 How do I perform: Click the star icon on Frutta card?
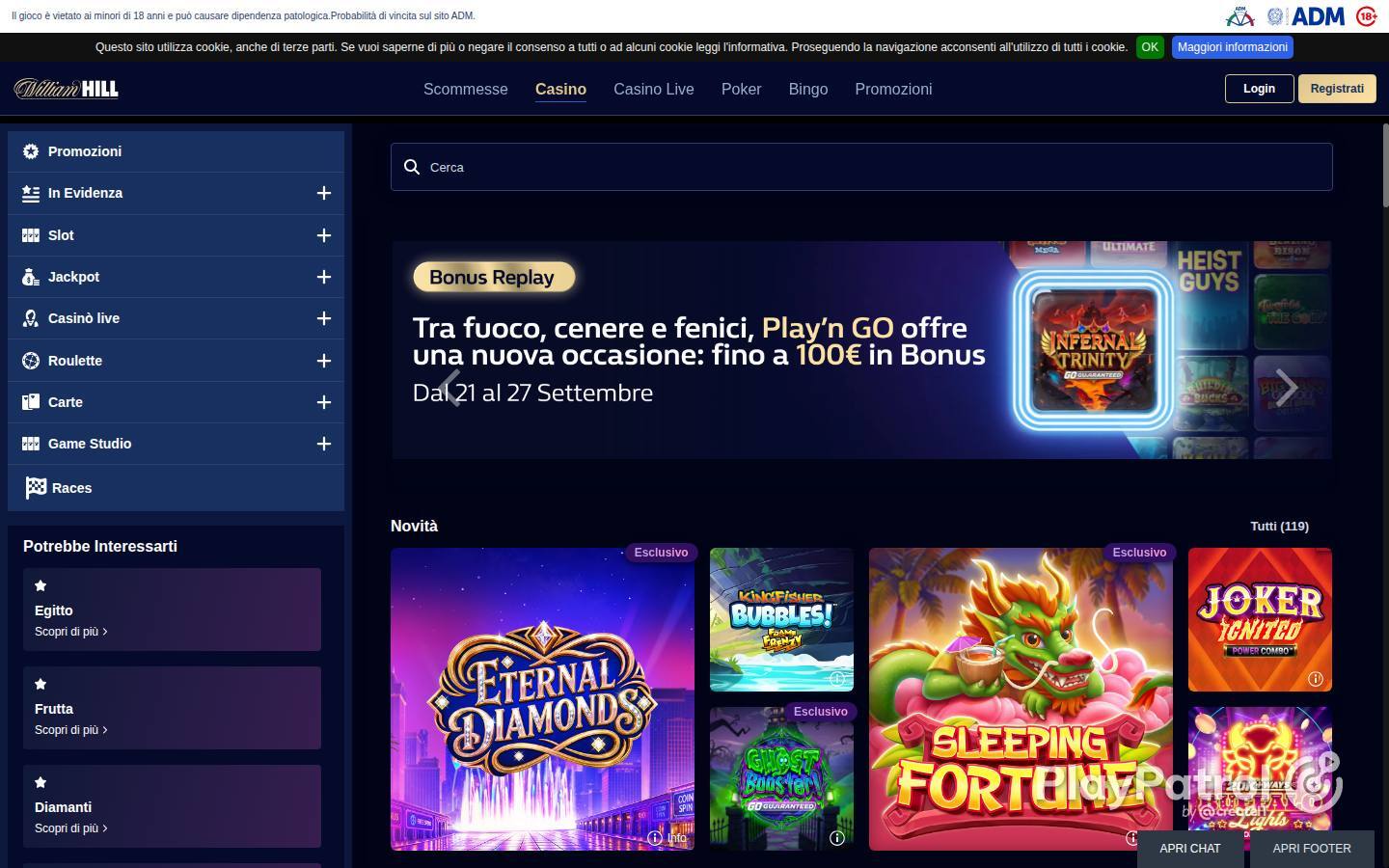[41, 684]
